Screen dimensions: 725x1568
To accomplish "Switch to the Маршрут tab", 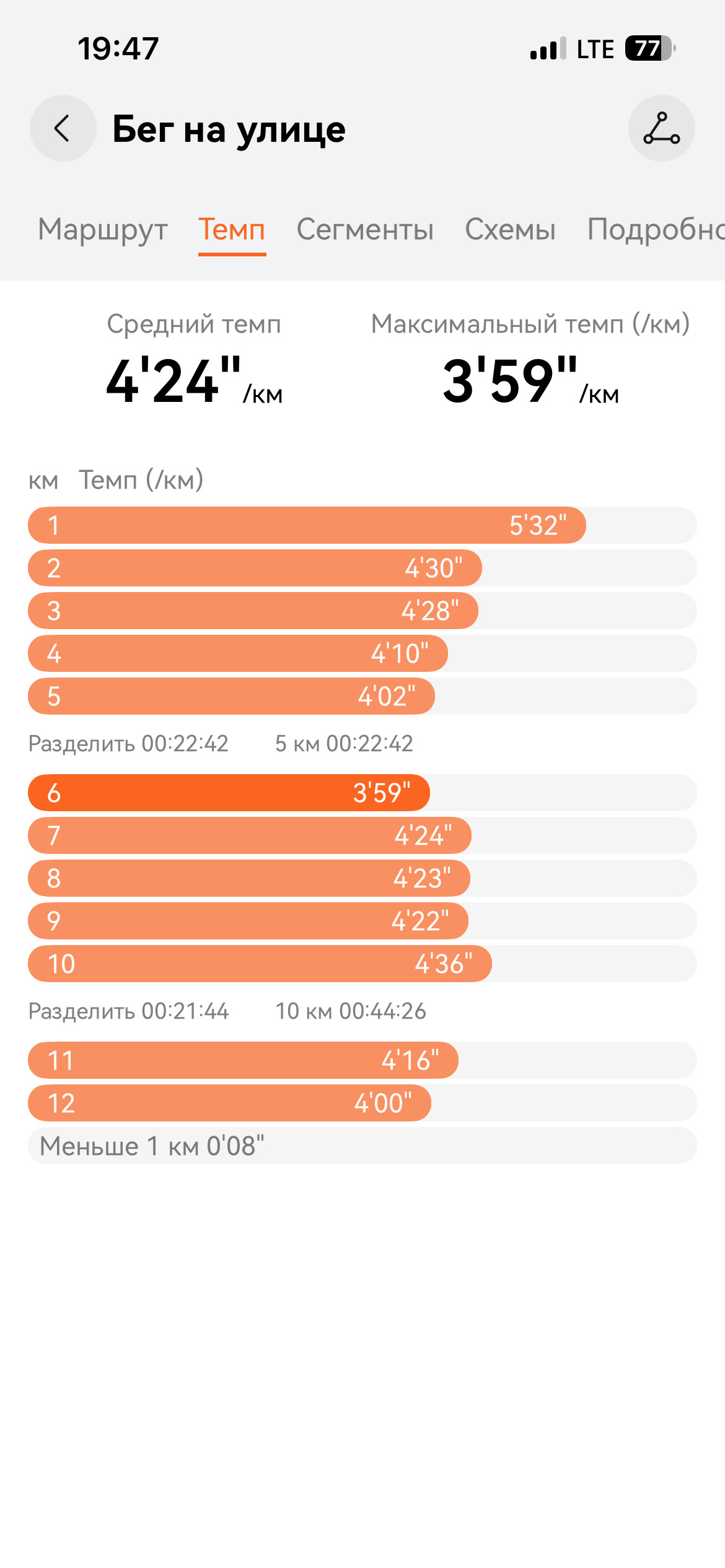I will tap(103, 229).
